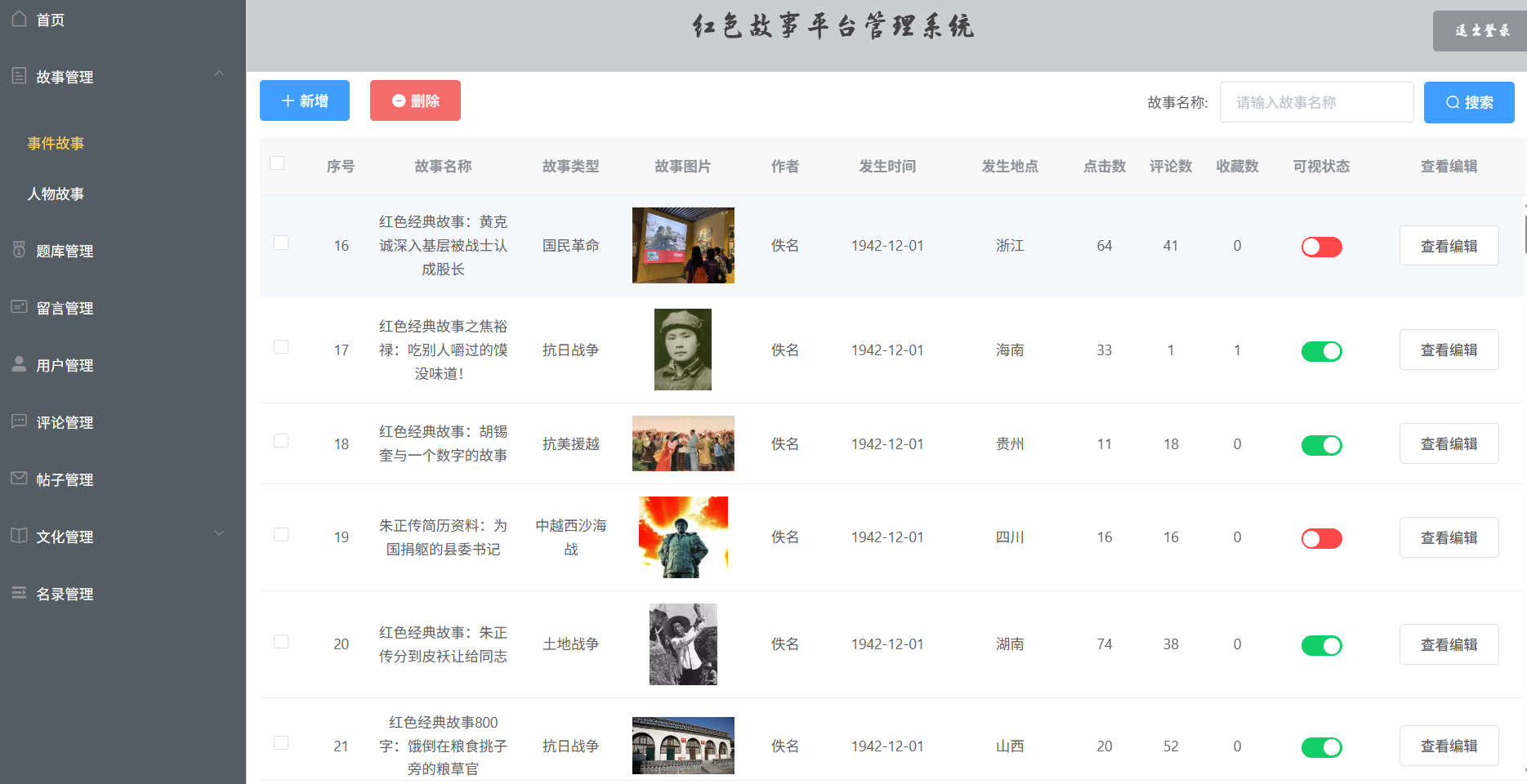Collapse the 故事管理 menu chevron
Image resolution: width=1527 pixels, height=784 pixels.
[219, 73]
